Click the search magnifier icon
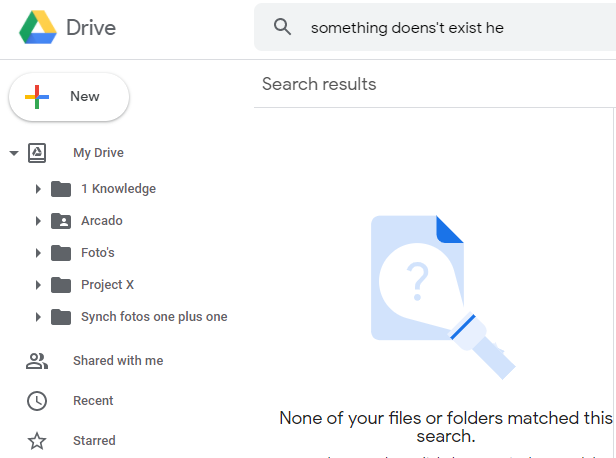Screen dimensions: 616x458 click(283, 27)
